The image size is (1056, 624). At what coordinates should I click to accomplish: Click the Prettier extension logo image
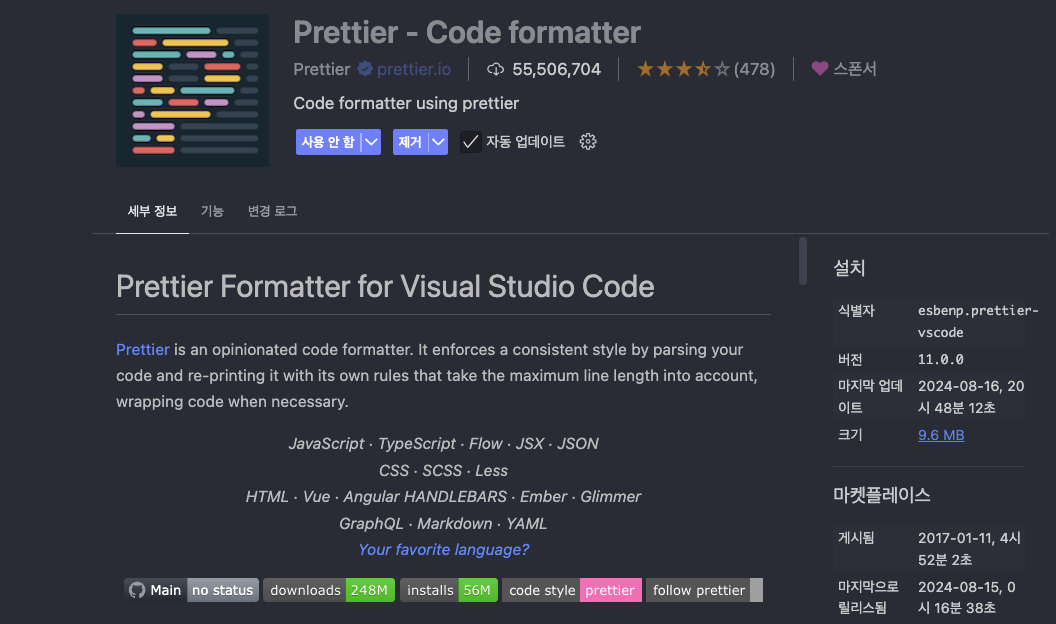pyautogui.click(x=192, y=89)
